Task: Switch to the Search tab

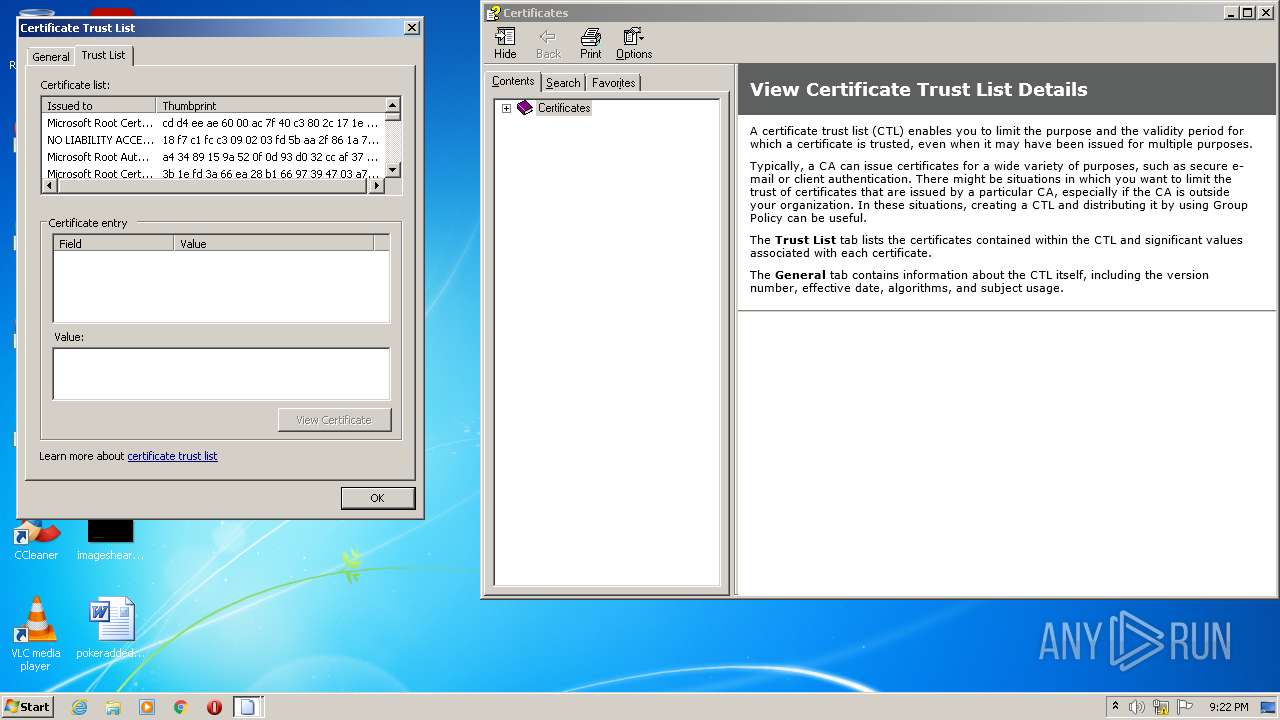Action: click(x=563, y=83)
